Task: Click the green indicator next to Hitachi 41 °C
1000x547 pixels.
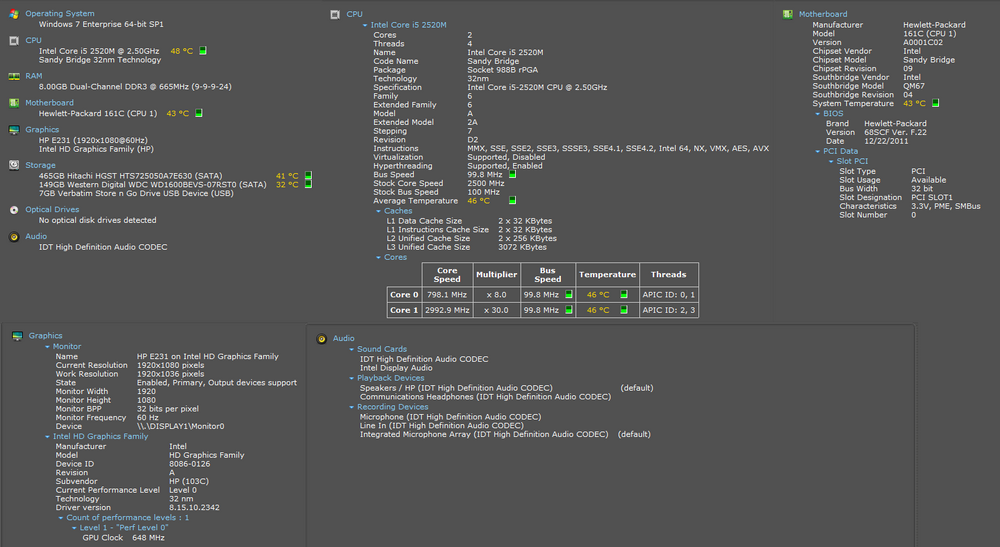Action: pos(308,176)
